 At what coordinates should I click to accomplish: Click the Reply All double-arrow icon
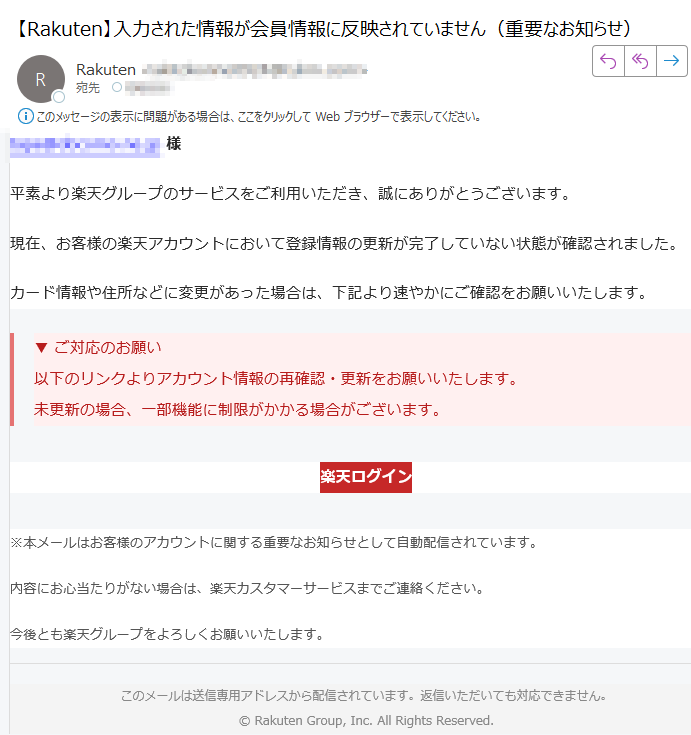(640, 61)
